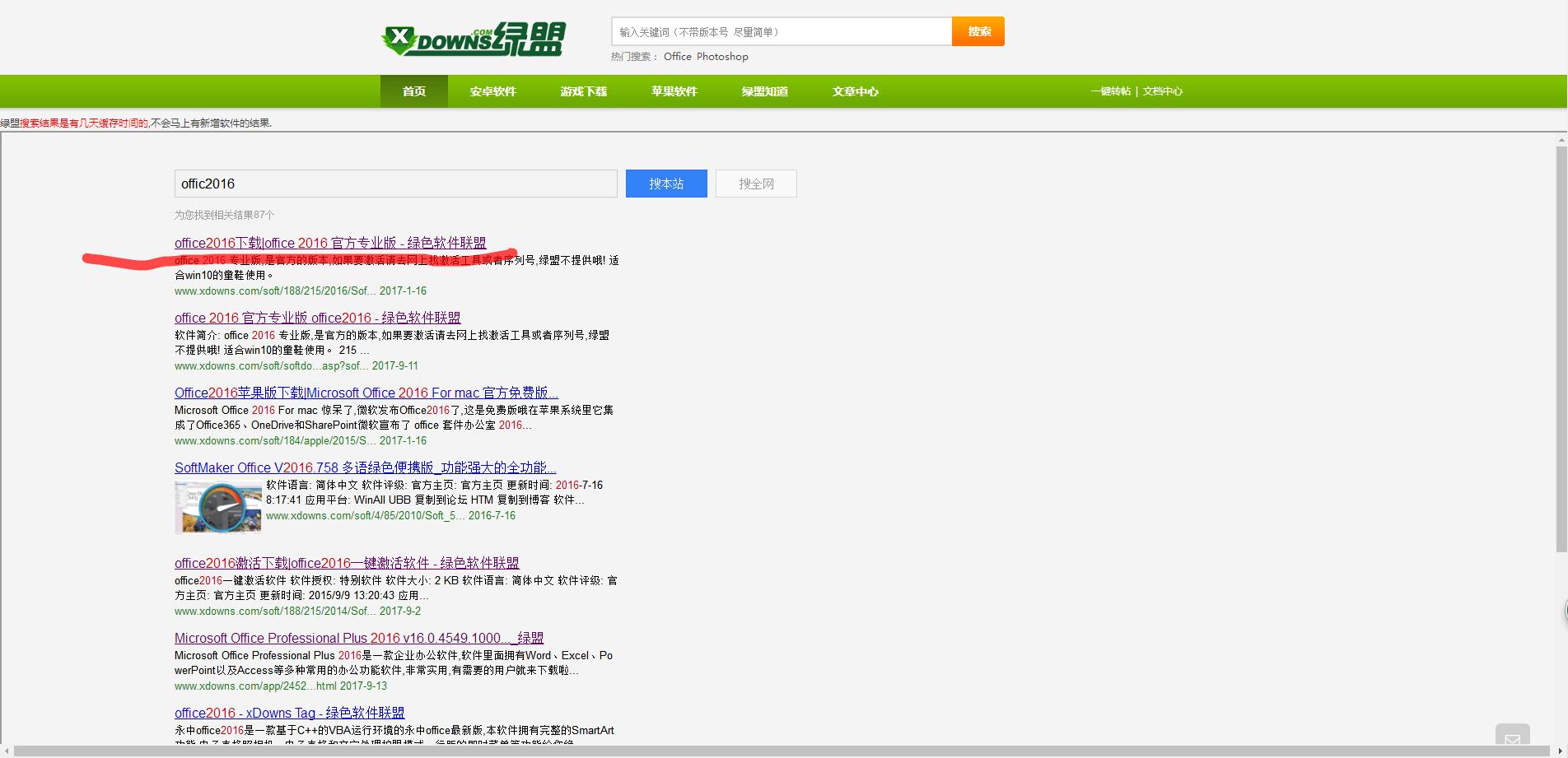Viewport: 1568px width, 758px height.
Task: Go to the 首页 navigation tab
Action: 413,91
